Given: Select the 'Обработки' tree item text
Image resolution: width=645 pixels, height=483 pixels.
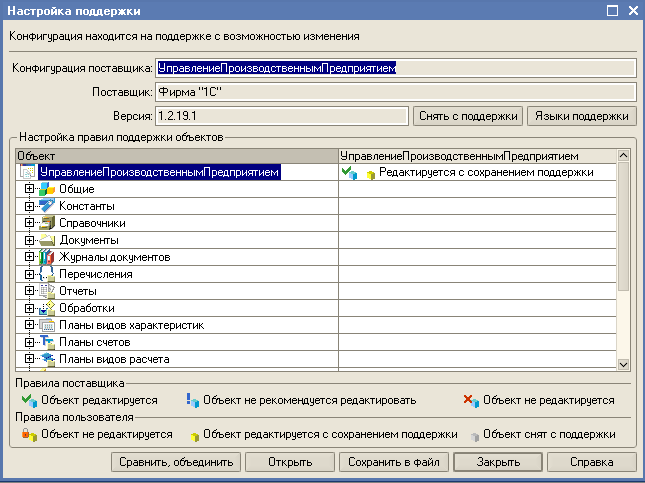Looking at the screenshot, I should click(x=87, y=308).
